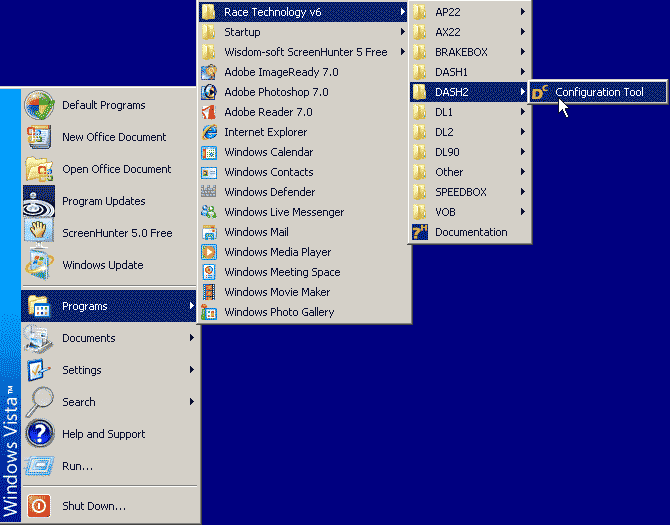Open Windows Photo Gallery menu entry
The image size is (670, 525).
pos(279,312)
